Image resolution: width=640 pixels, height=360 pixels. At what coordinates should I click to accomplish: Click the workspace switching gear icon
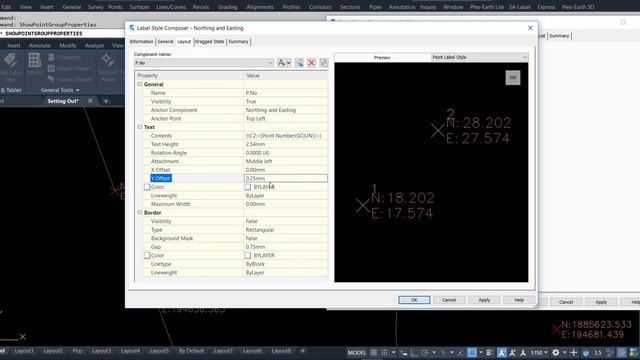556,353
